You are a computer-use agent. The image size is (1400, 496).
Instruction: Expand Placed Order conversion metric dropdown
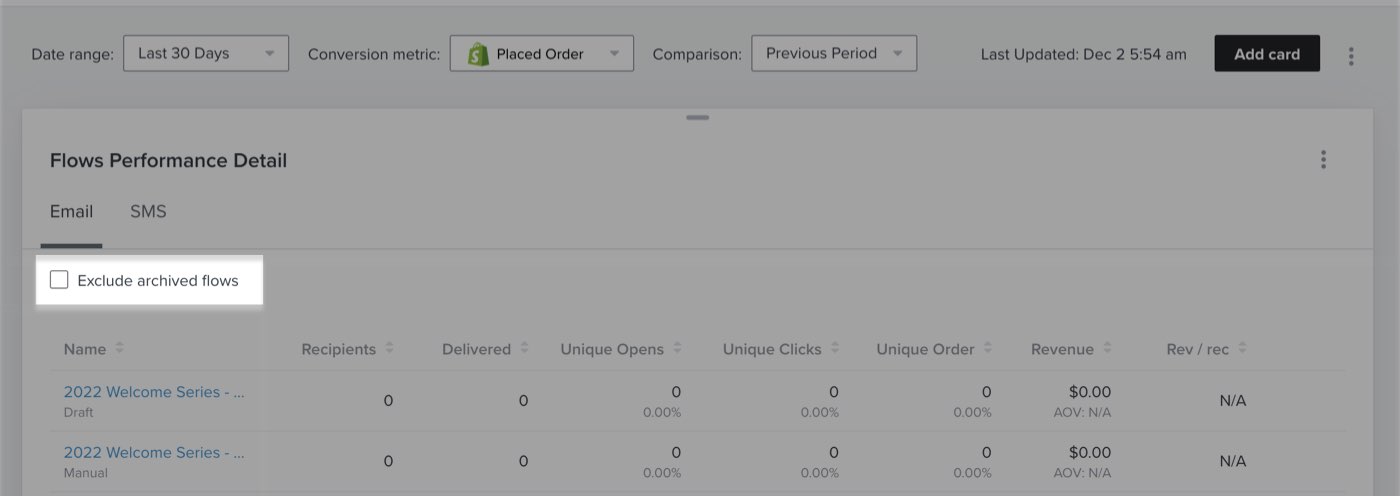pyautogui.click(x=541, y=54)
